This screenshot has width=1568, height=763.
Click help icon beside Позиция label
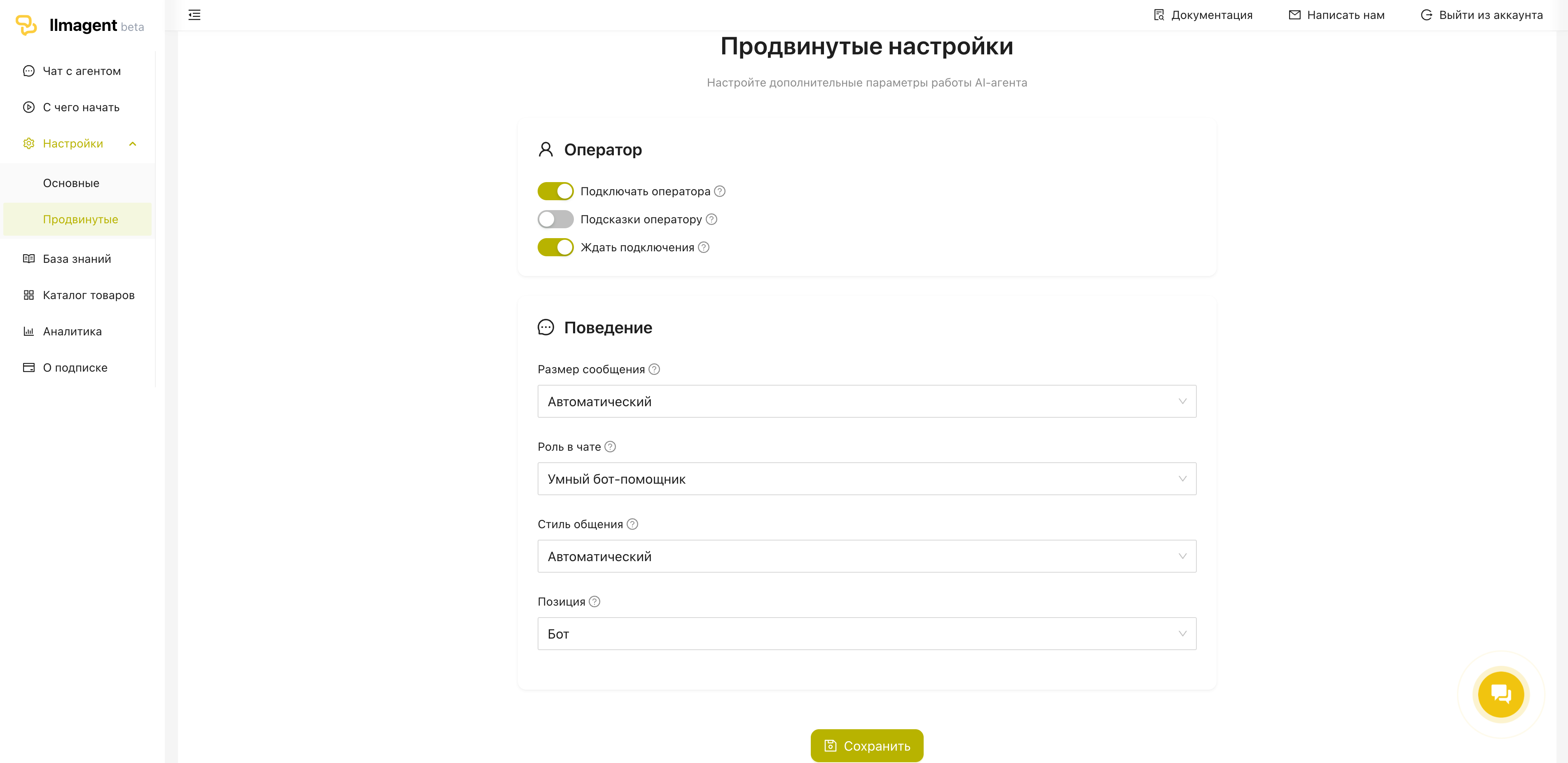(x=594, y=601)
